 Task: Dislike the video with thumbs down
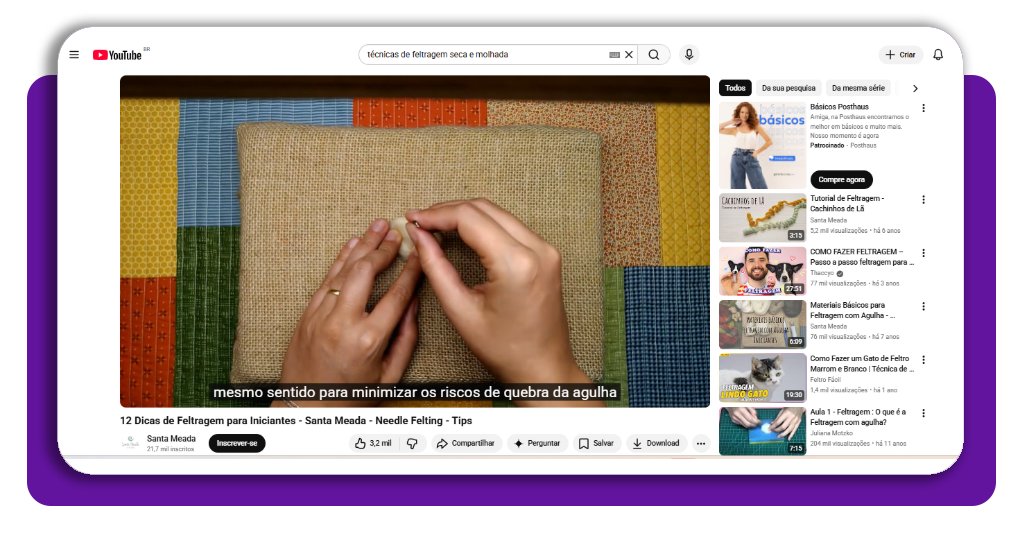coord(411,443)
